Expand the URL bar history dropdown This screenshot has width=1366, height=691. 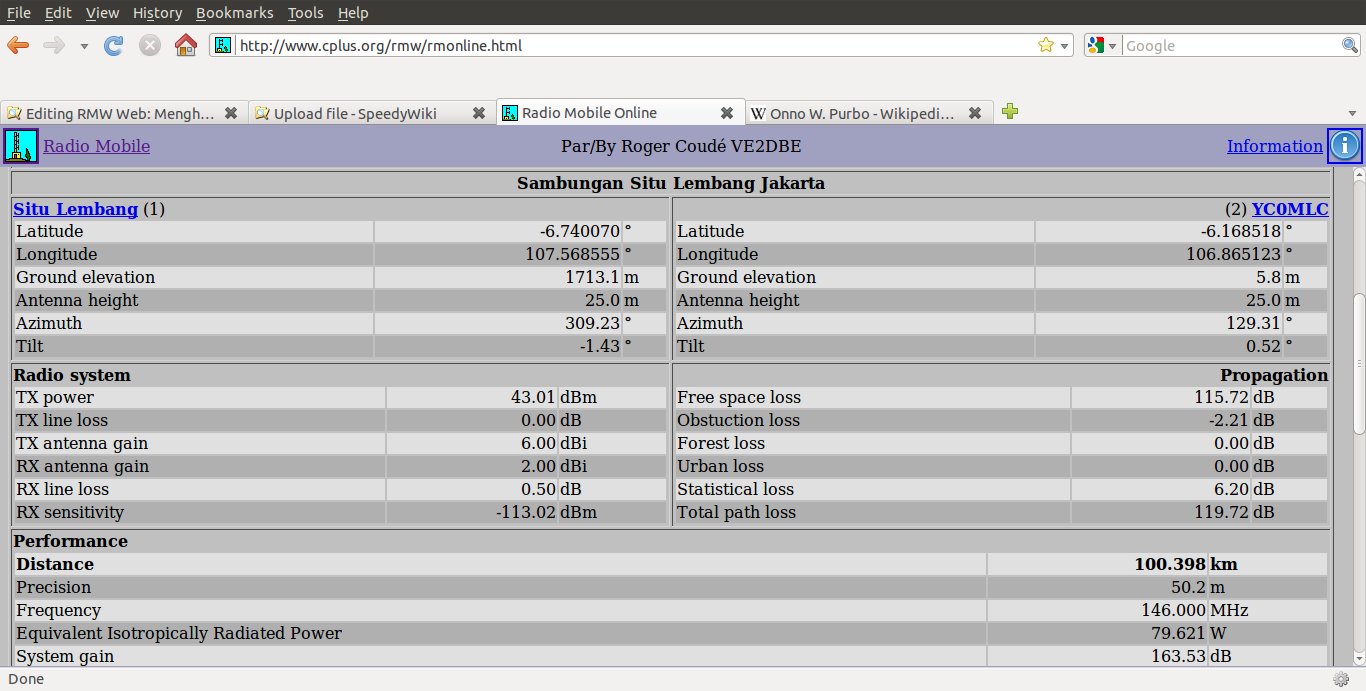coord(1064,46)
